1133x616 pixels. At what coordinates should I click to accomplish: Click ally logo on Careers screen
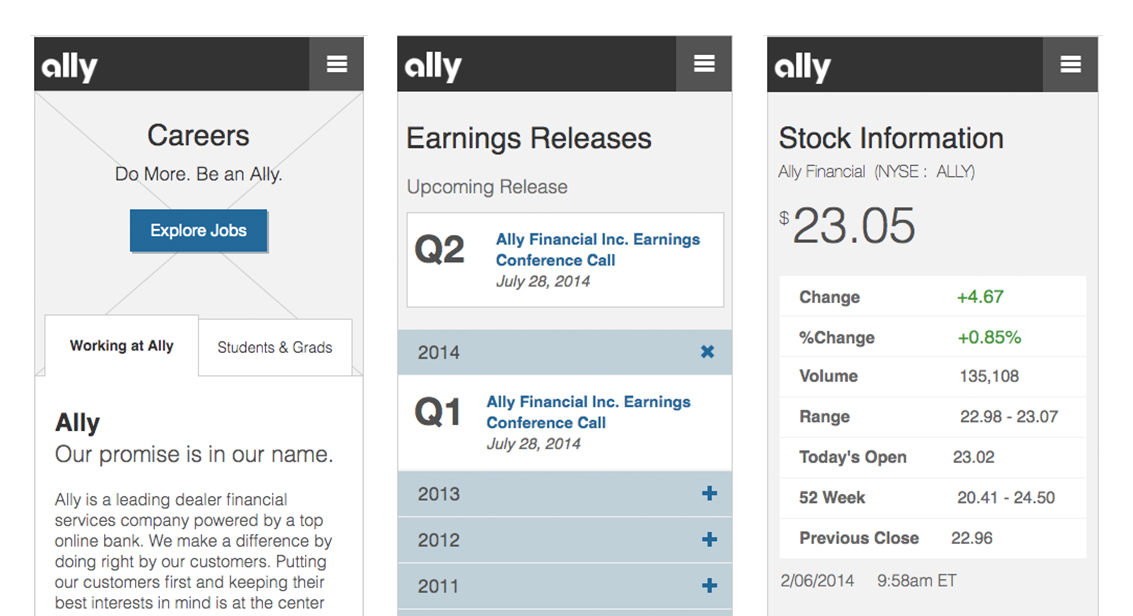(69, 67)
